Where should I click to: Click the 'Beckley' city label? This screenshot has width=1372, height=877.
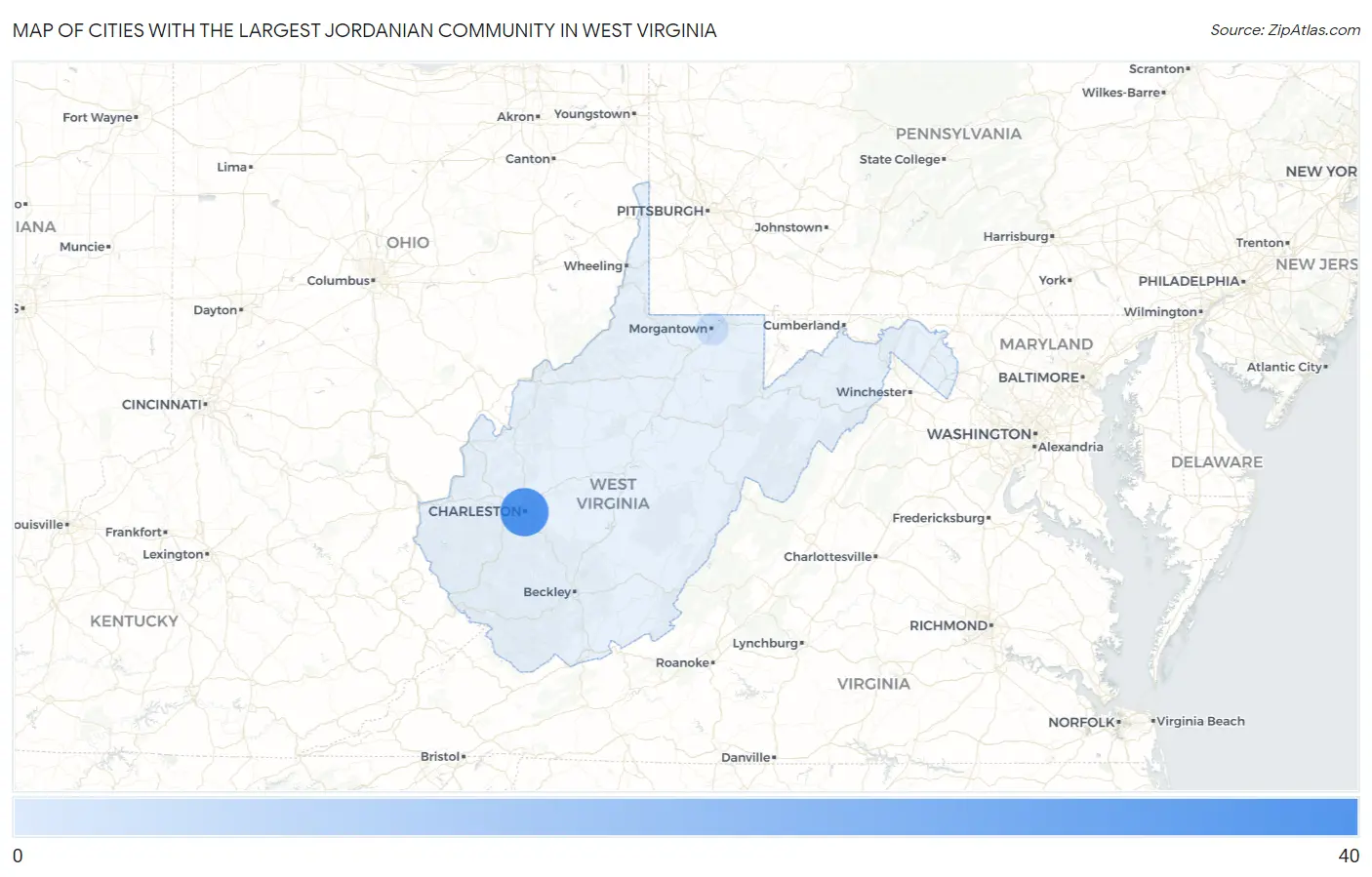coord(547,592)
